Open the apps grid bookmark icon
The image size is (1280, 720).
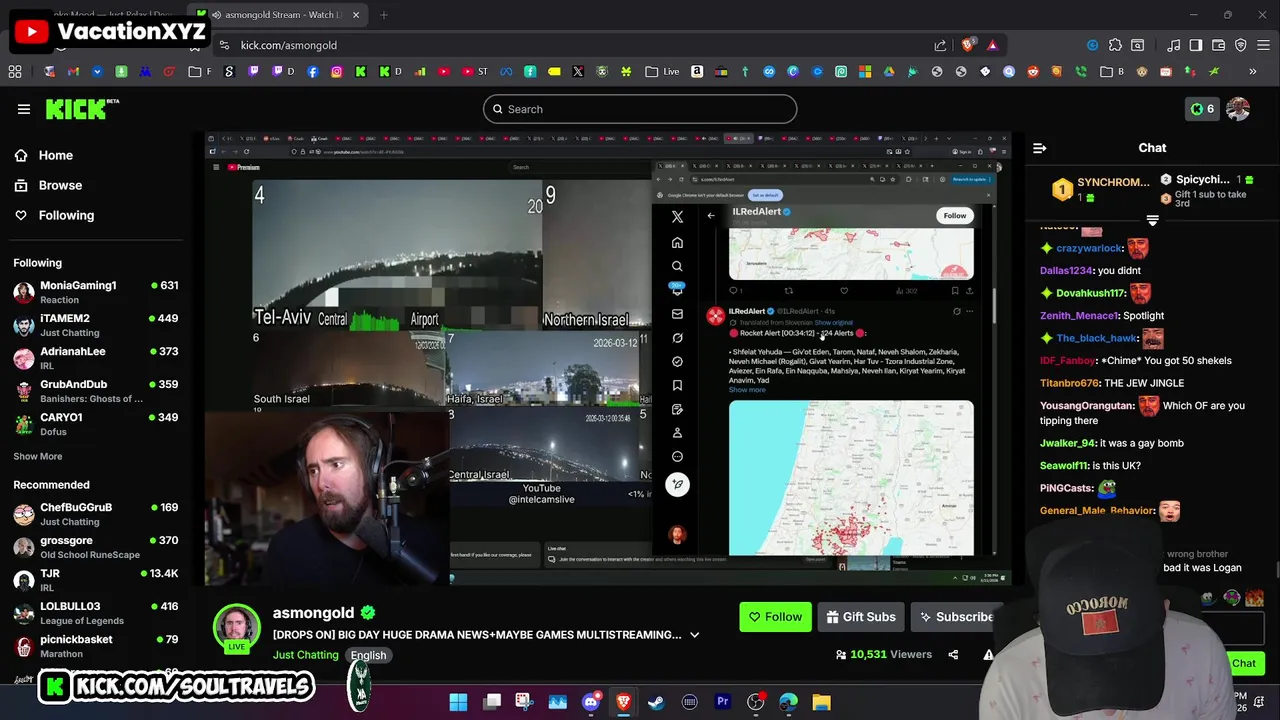pyautogui.click(x=15, y=72)
